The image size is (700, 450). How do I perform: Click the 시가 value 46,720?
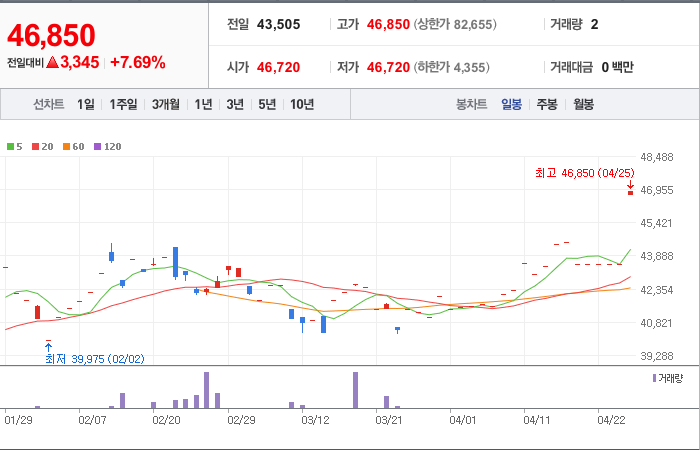[x=279, y=67]
